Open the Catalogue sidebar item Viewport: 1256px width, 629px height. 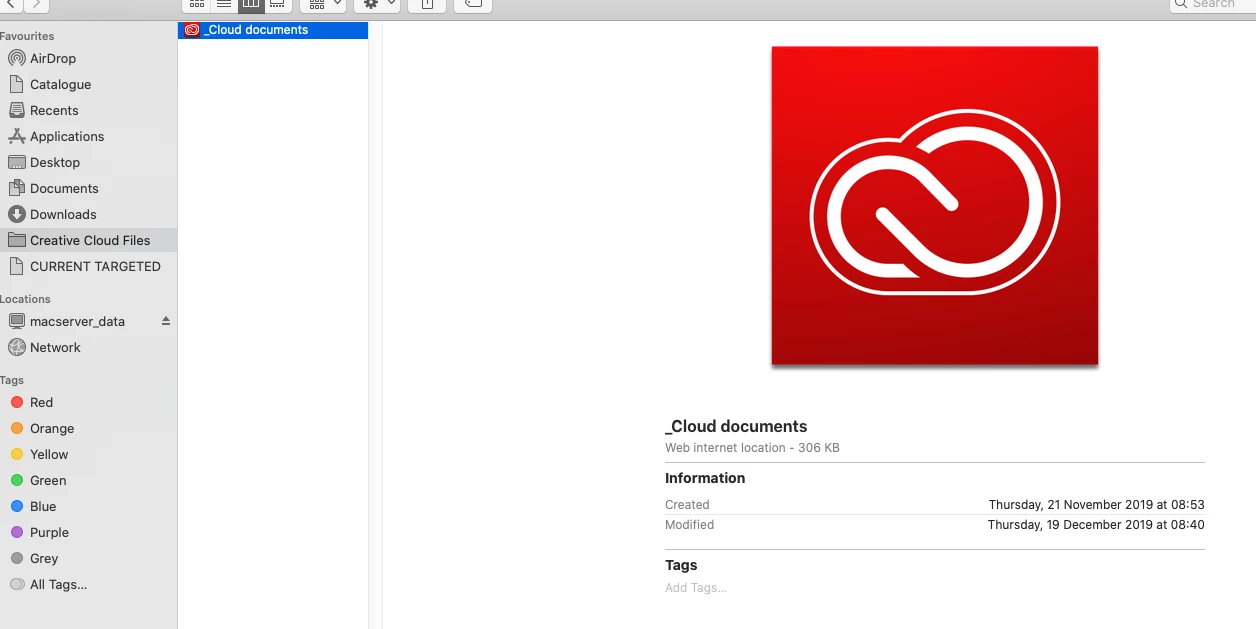click(x=88, y=84)
